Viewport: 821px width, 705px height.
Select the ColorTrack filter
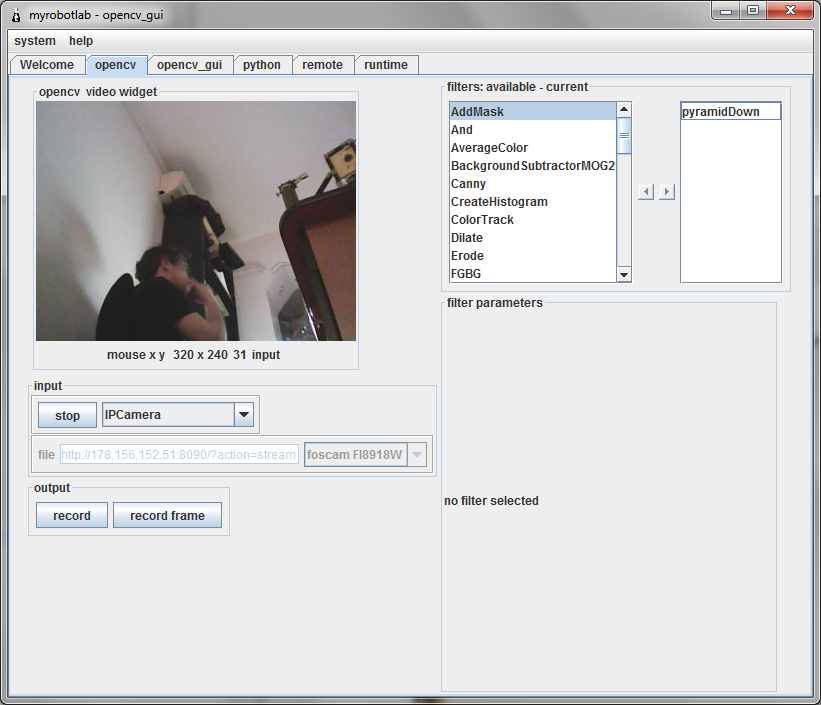[x=533, y=219]
